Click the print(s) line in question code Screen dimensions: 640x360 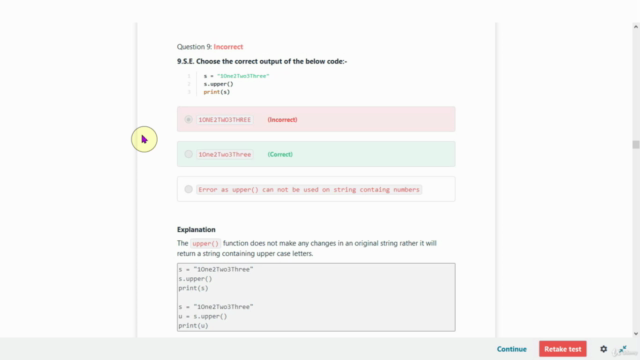(x=217, y=92)
